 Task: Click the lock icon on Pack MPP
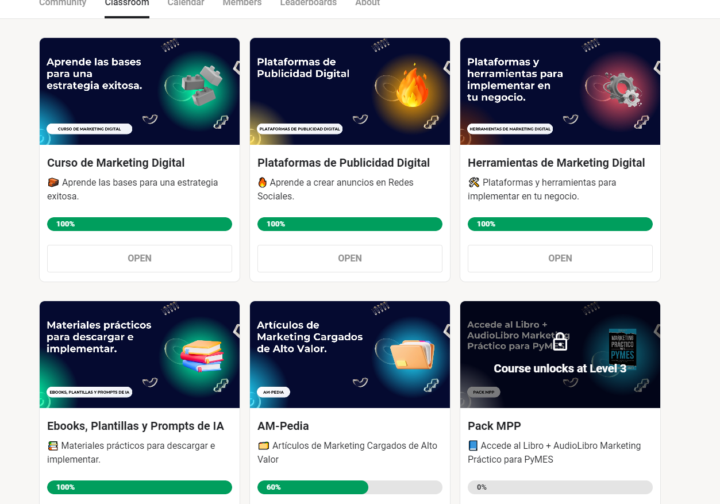pos(560,342)
